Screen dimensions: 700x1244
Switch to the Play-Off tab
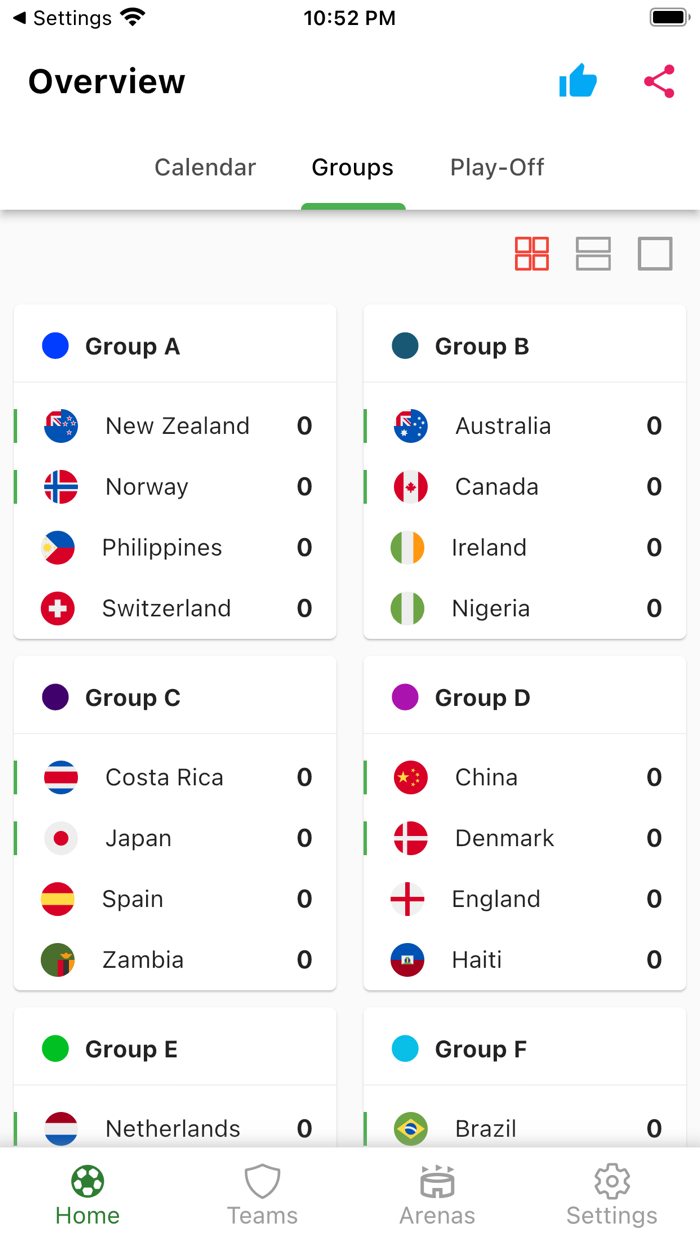click(x=497, y=167)
